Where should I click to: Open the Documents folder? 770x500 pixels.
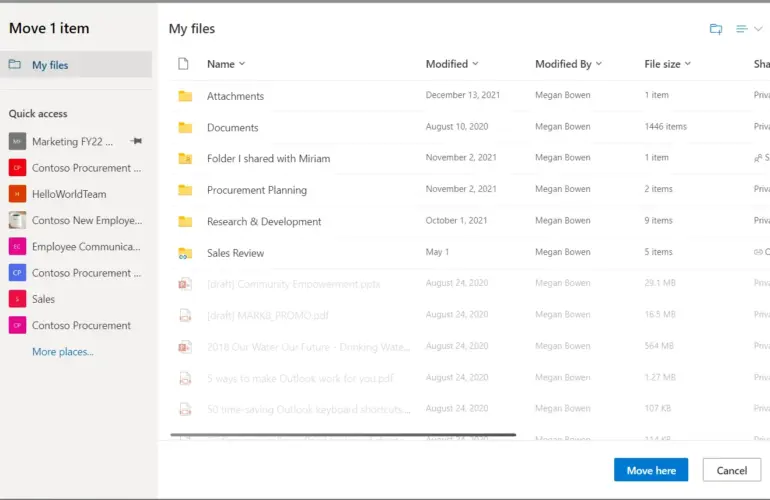232,128
